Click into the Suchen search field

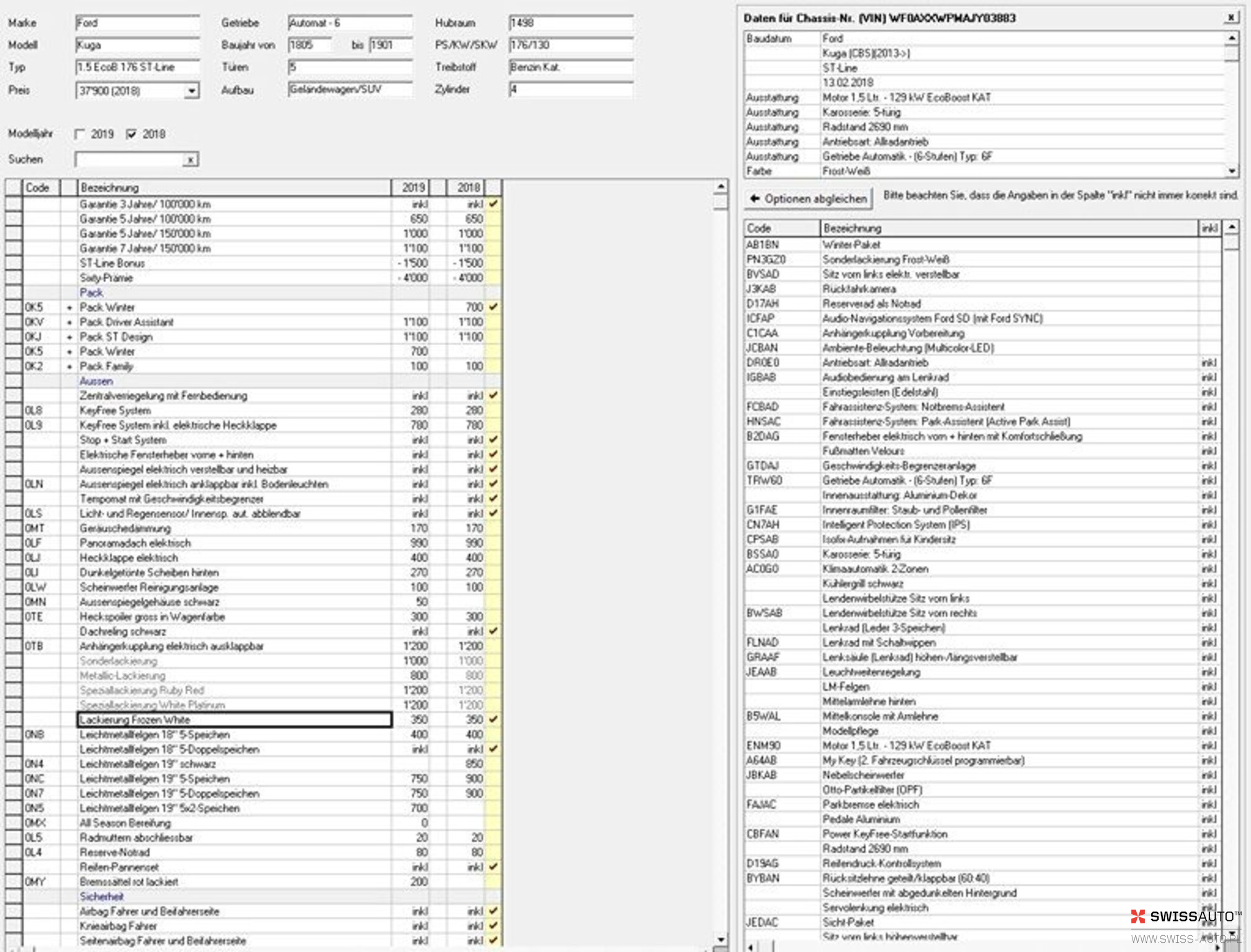point(129,159)
